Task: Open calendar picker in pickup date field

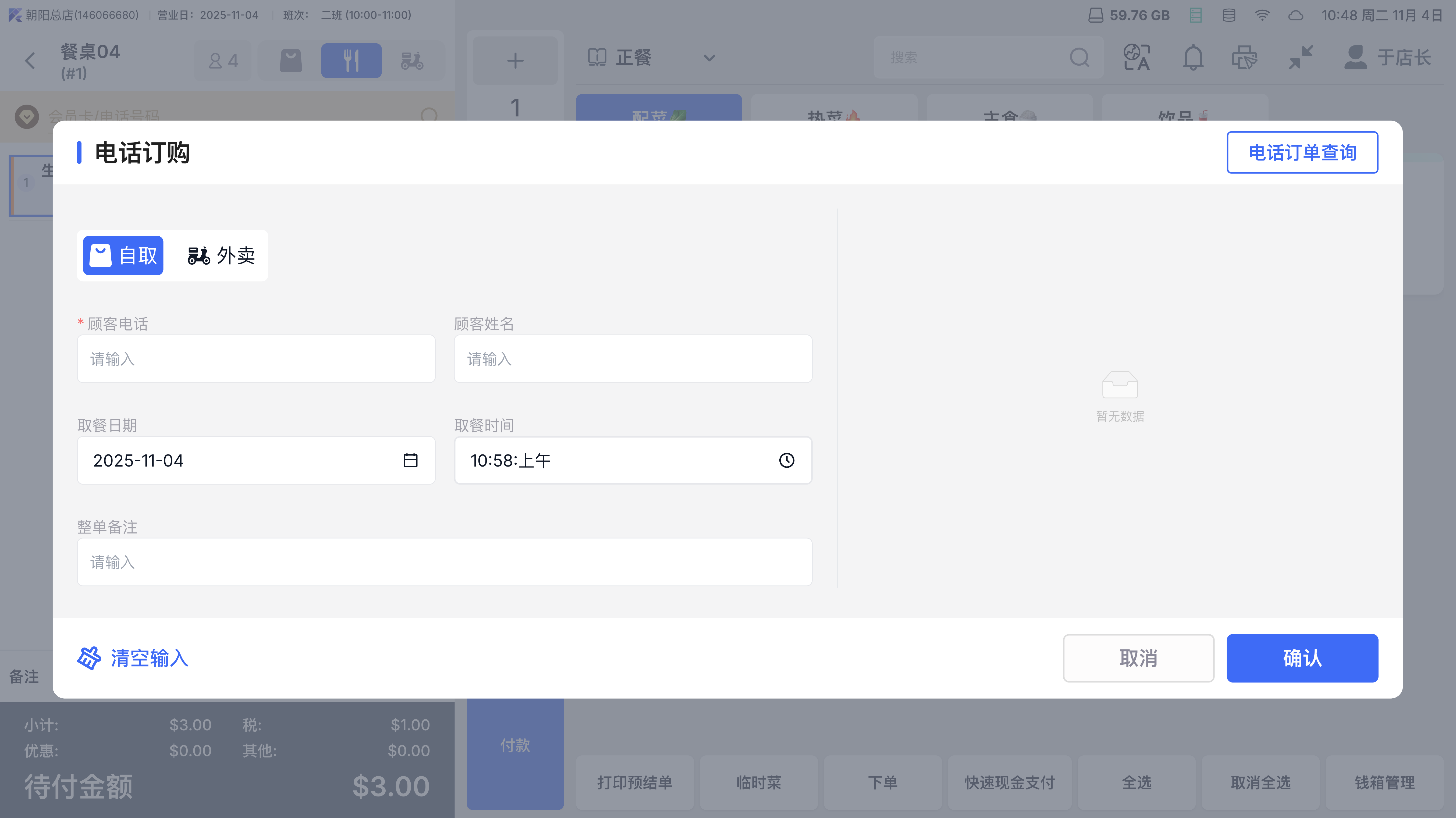Action: pos(410,460)
